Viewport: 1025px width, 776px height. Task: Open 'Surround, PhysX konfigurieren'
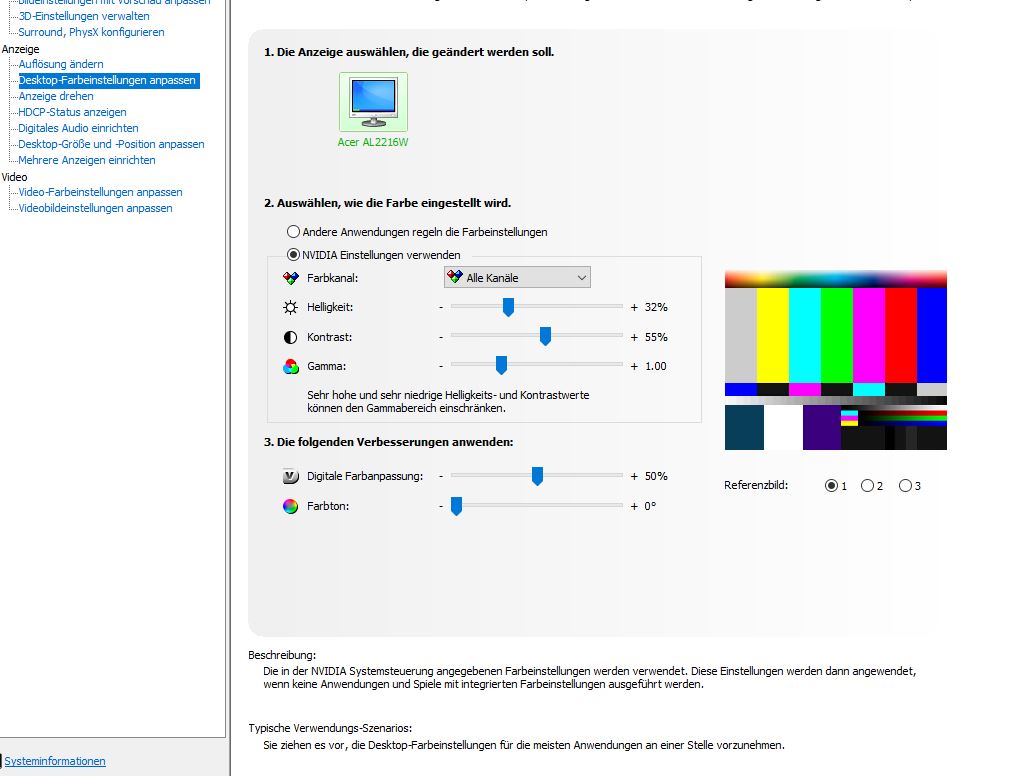coord(91,32)
